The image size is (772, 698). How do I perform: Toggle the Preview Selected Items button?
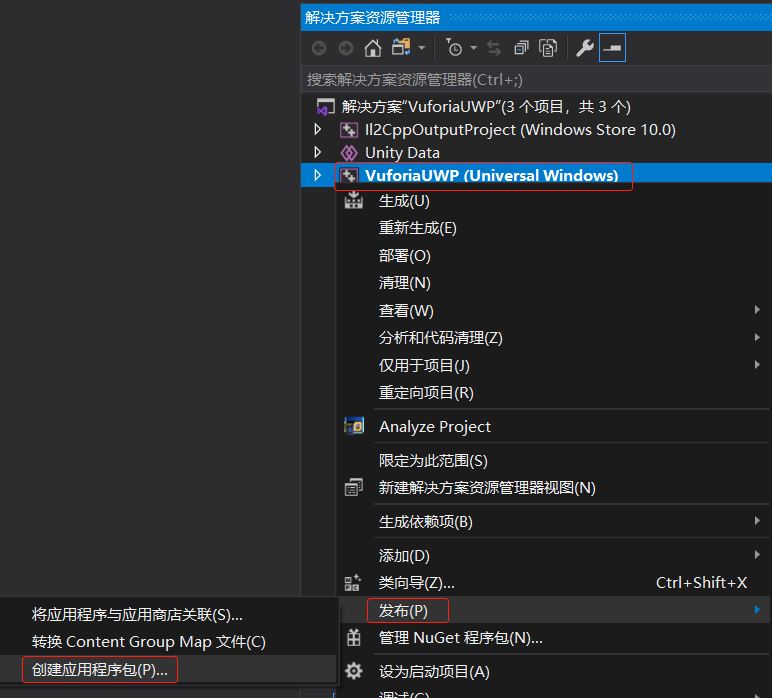tap(612, 48)
